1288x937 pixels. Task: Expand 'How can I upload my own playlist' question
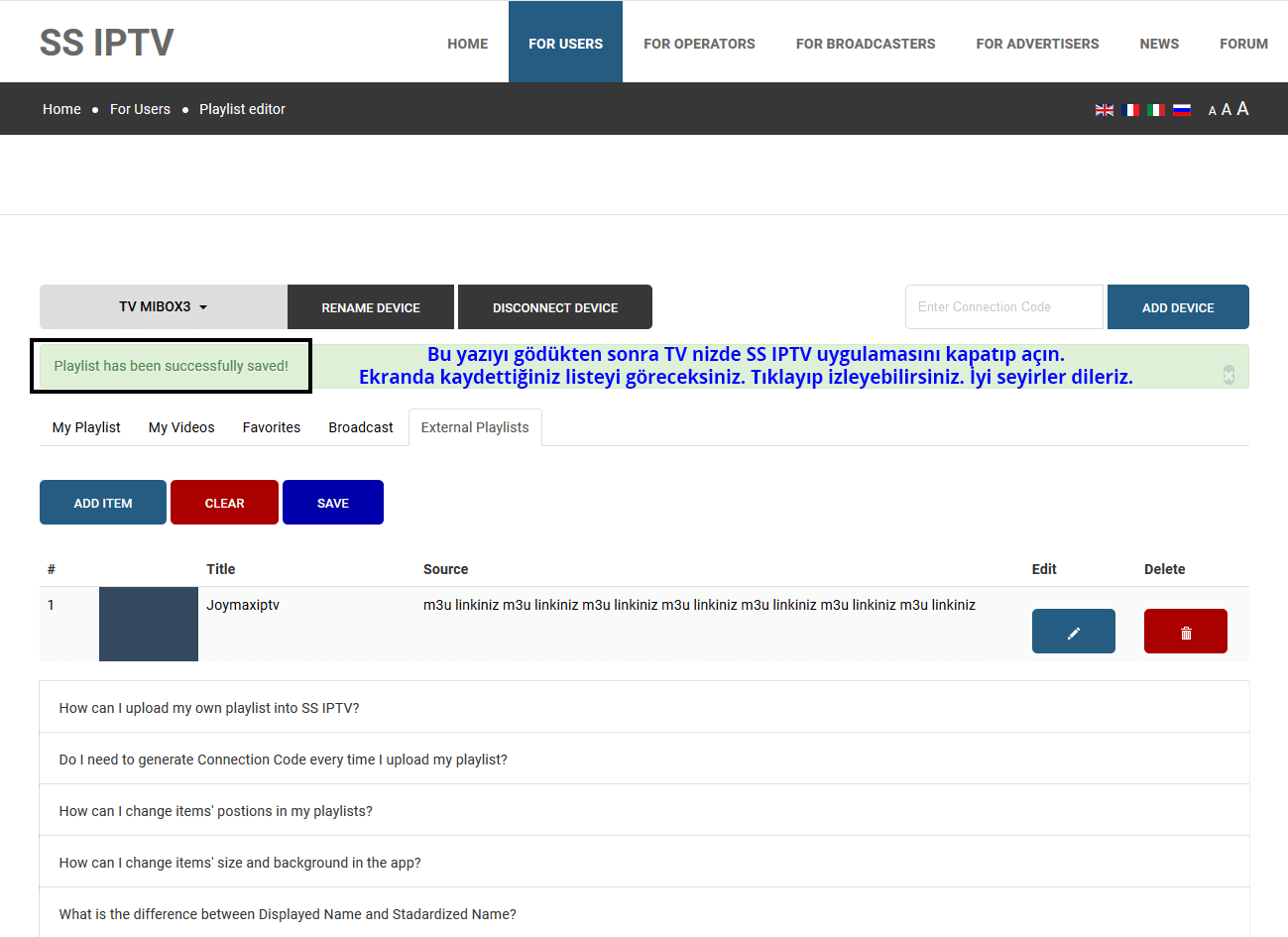pos(209,708)
